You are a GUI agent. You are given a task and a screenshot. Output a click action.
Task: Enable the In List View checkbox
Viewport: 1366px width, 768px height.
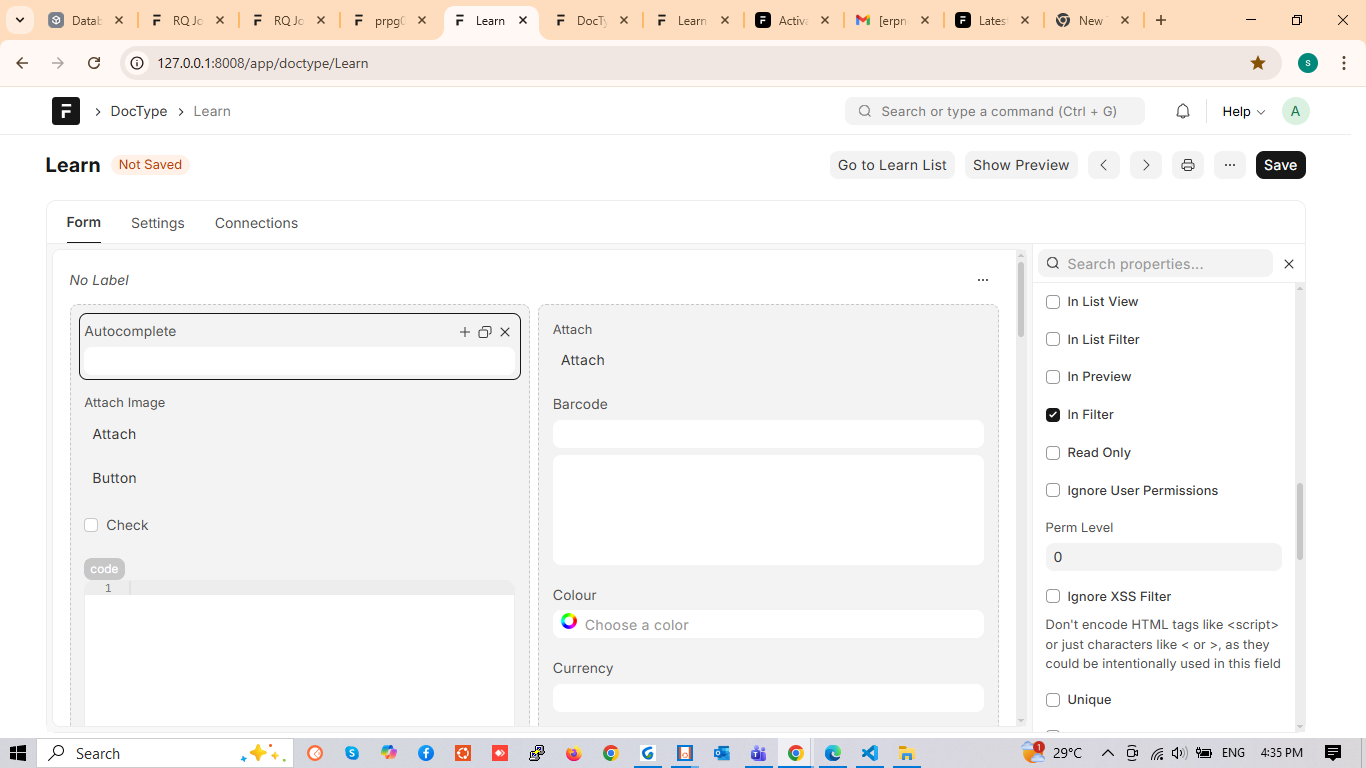(1053, 302)
